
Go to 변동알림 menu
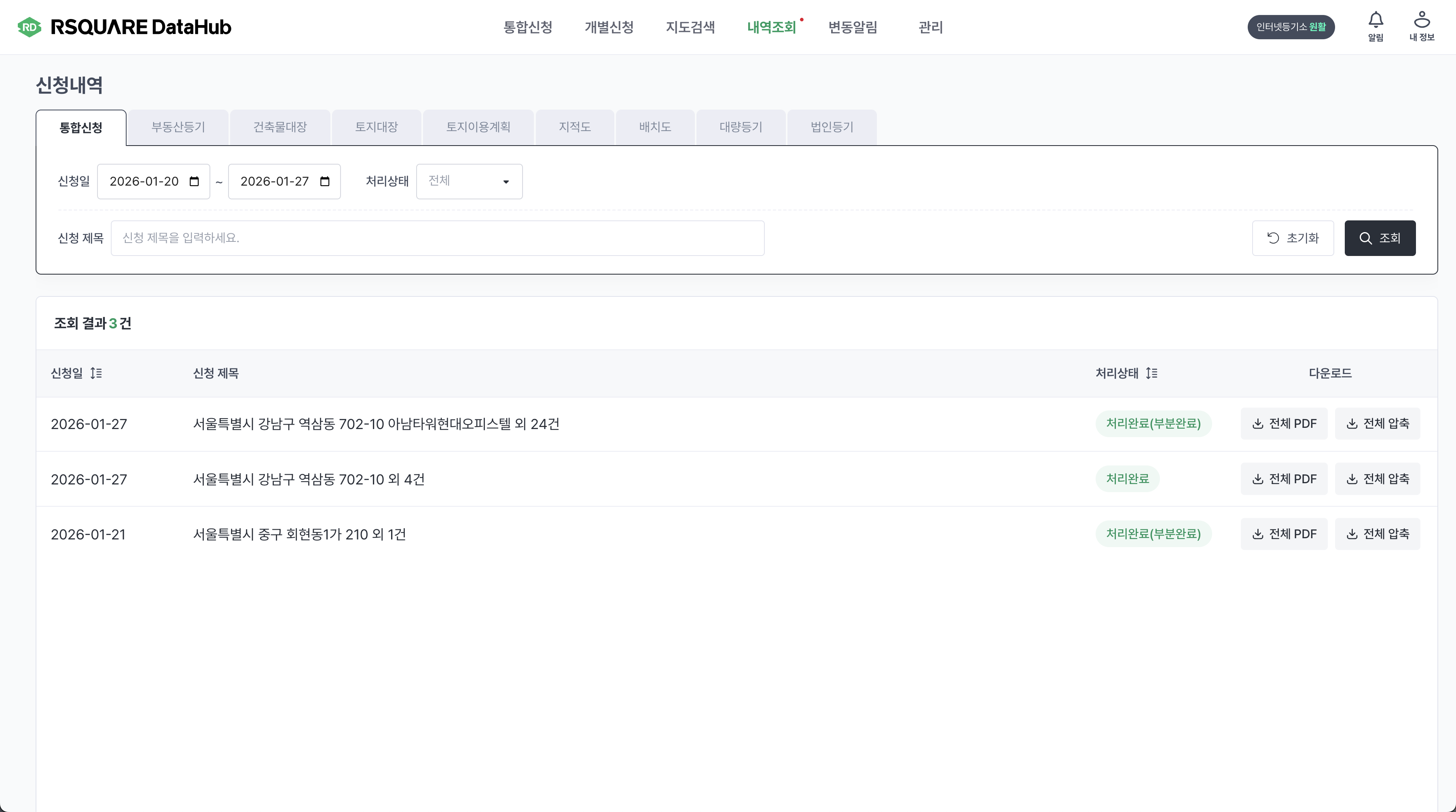(852, 27)
